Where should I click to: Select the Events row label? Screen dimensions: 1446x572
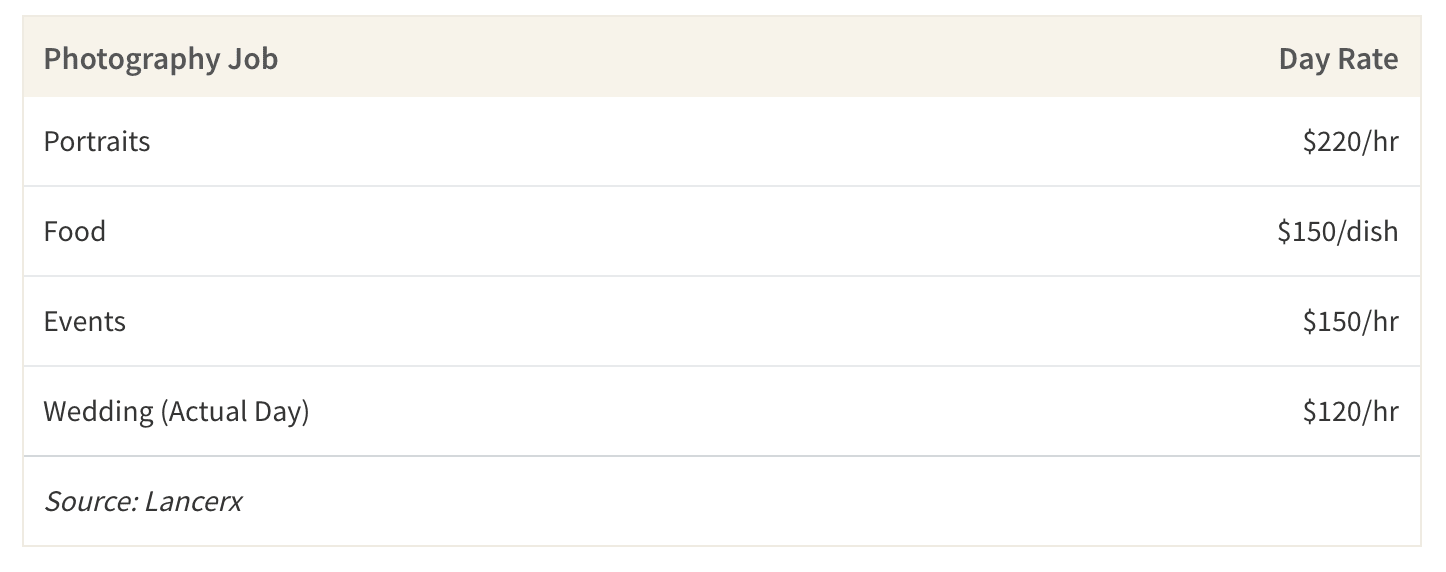click(x=85, y=321)
